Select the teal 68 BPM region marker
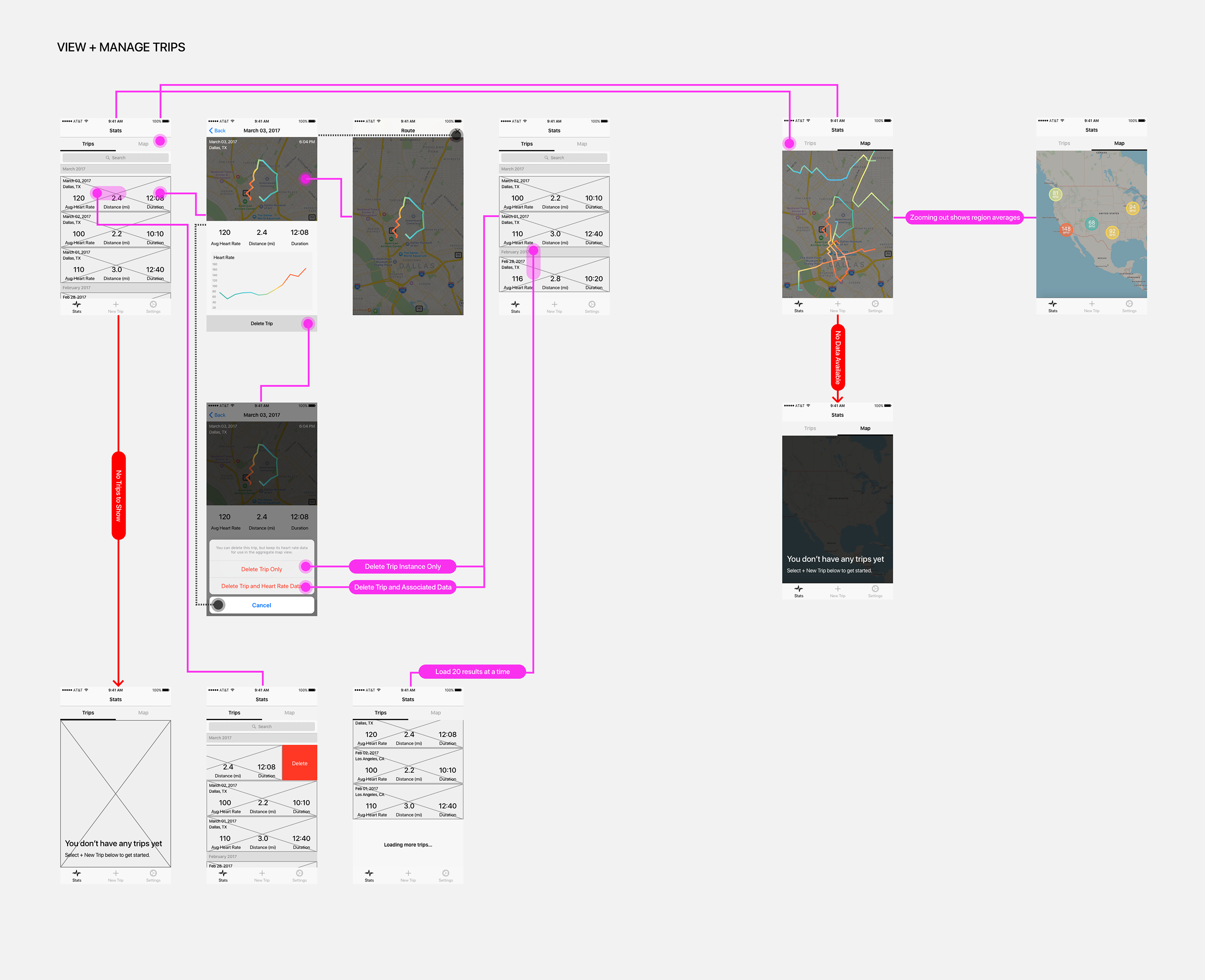 point(1091,223)
